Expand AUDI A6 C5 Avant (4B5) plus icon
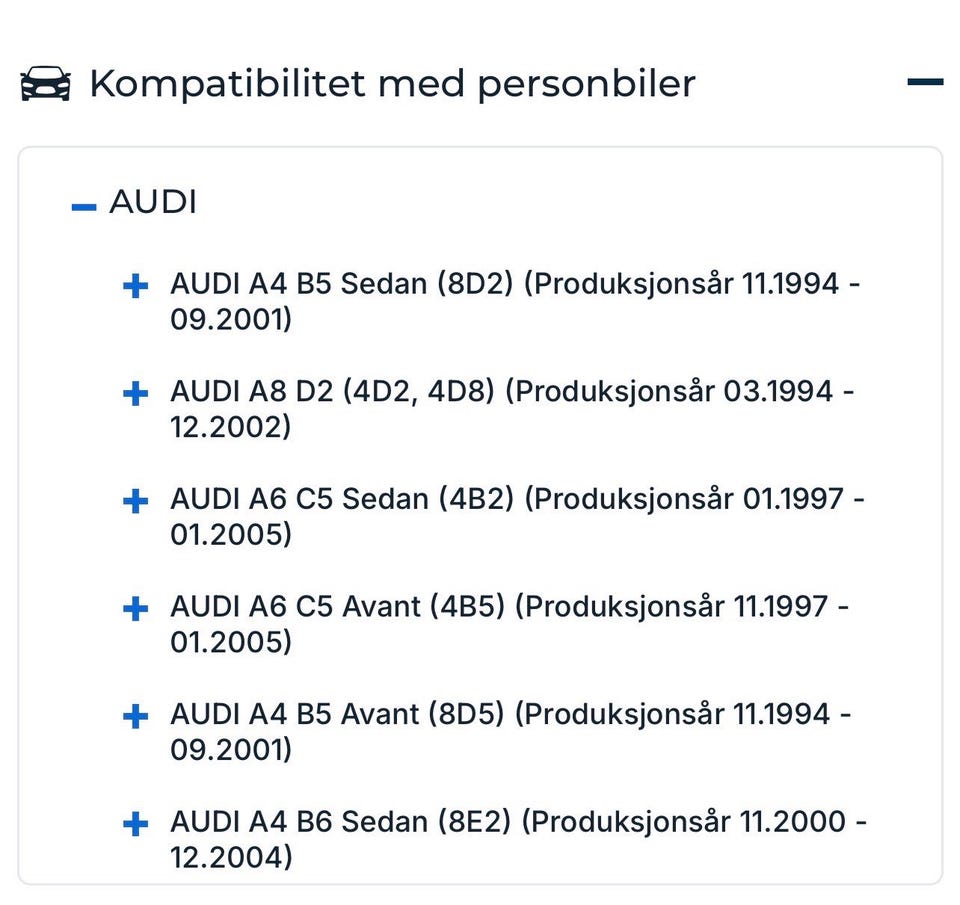The height and width of the screenshot is (905, 960). point(135,609)
